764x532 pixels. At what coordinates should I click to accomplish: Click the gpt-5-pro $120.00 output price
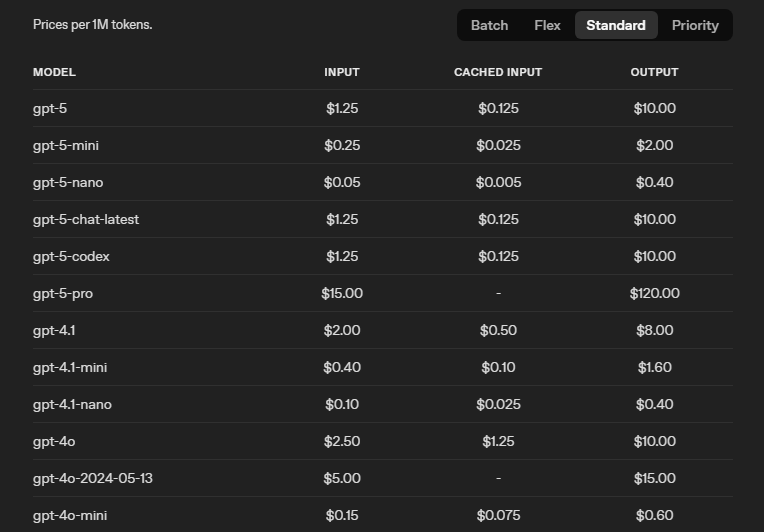pos(654,293)
